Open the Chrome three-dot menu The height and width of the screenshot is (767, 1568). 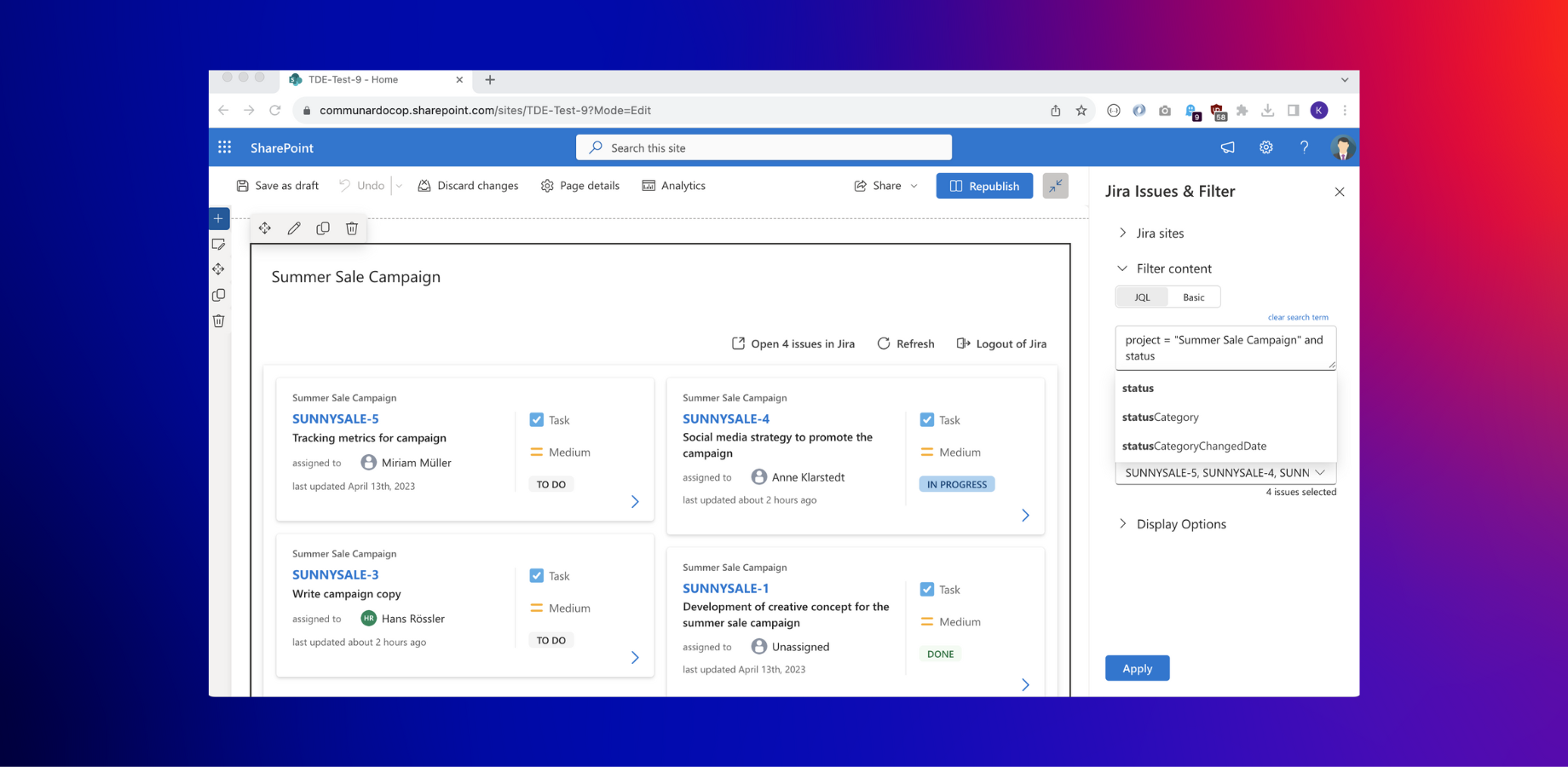click(1345, 110)
